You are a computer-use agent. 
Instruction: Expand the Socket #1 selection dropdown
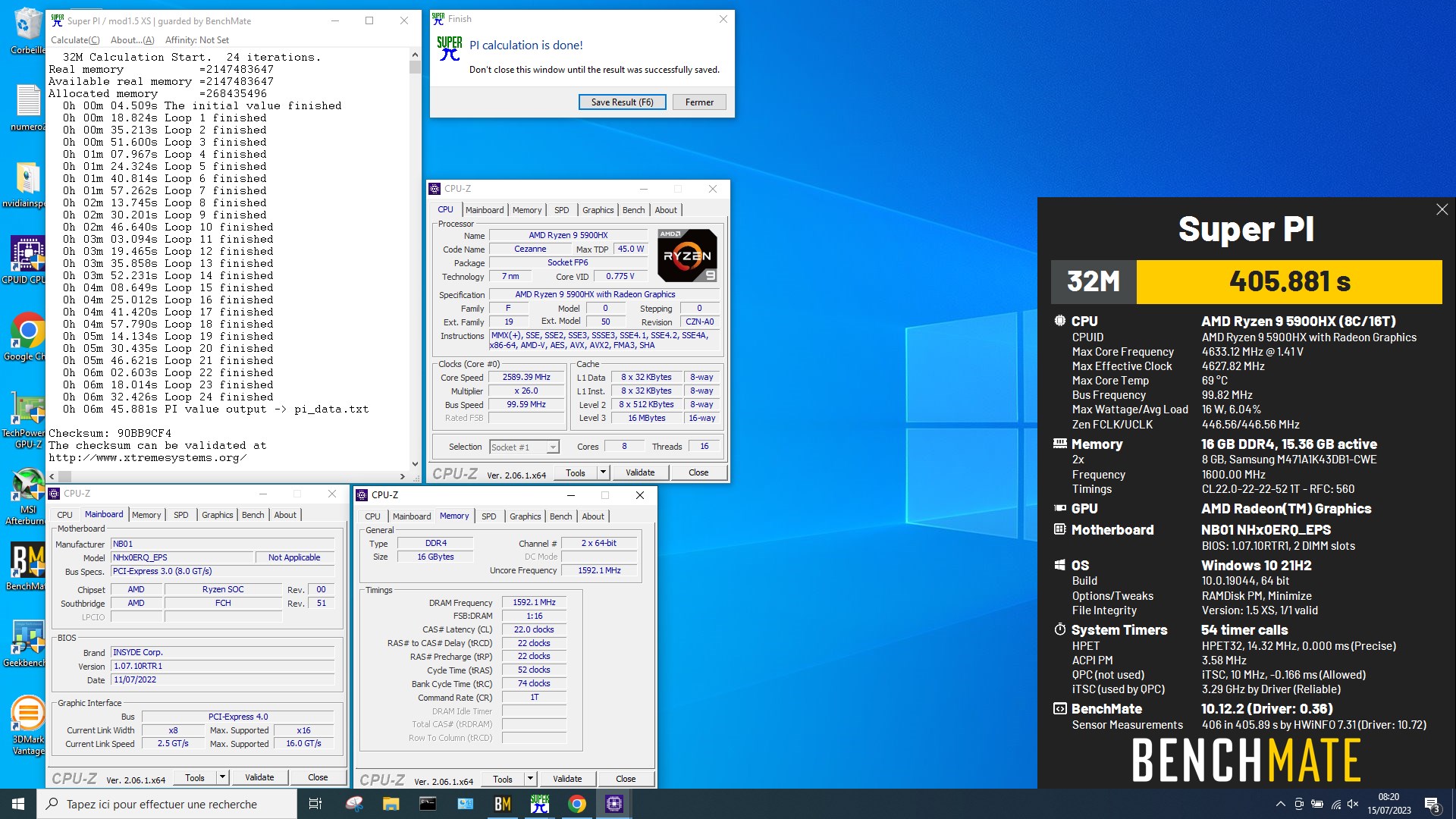(553, 447)
